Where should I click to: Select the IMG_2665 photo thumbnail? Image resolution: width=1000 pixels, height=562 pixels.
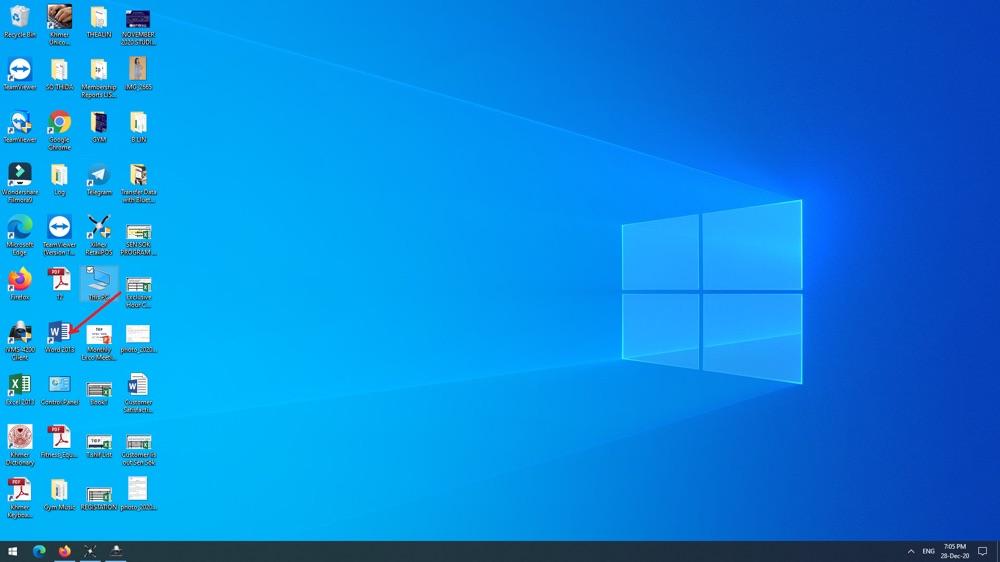[x=138, y=69]
